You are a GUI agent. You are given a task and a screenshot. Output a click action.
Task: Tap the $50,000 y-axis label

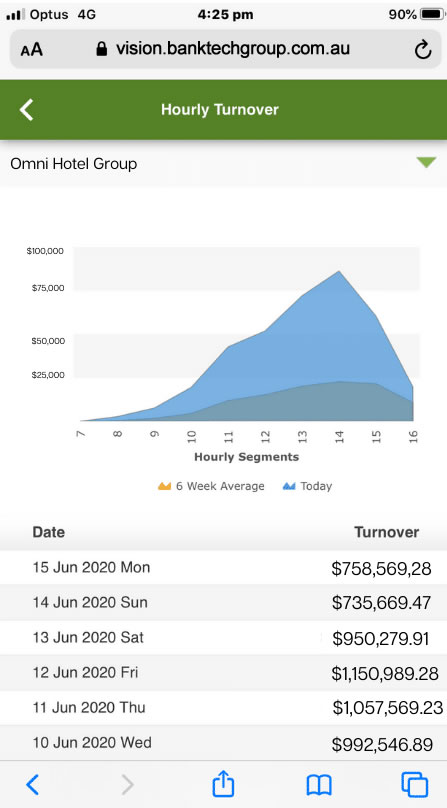[x=47, y=341]
